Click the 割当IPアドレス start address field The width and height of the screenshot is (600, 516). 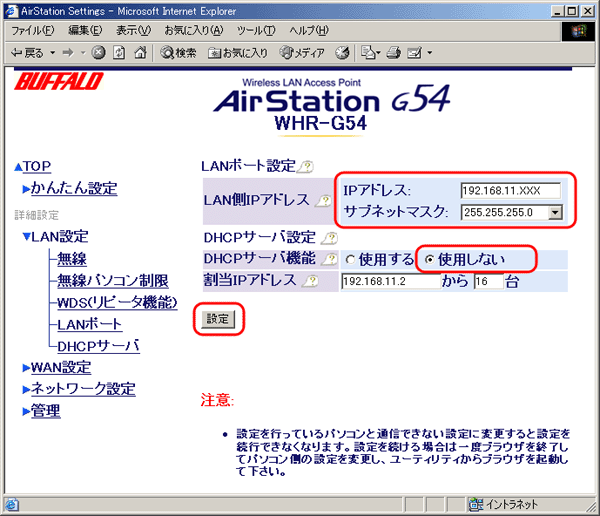coord(391,281)
